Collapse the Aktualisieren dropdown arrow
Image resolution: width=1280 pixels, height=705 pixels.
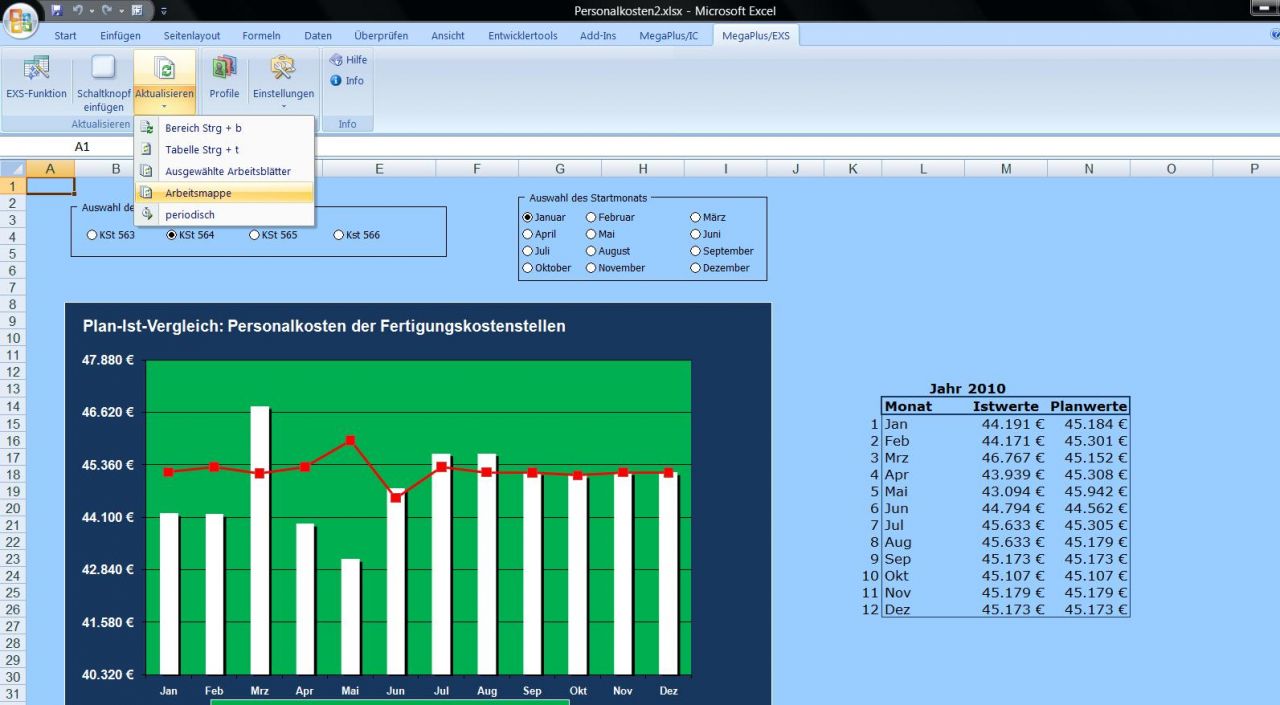(x=164, y=106)
